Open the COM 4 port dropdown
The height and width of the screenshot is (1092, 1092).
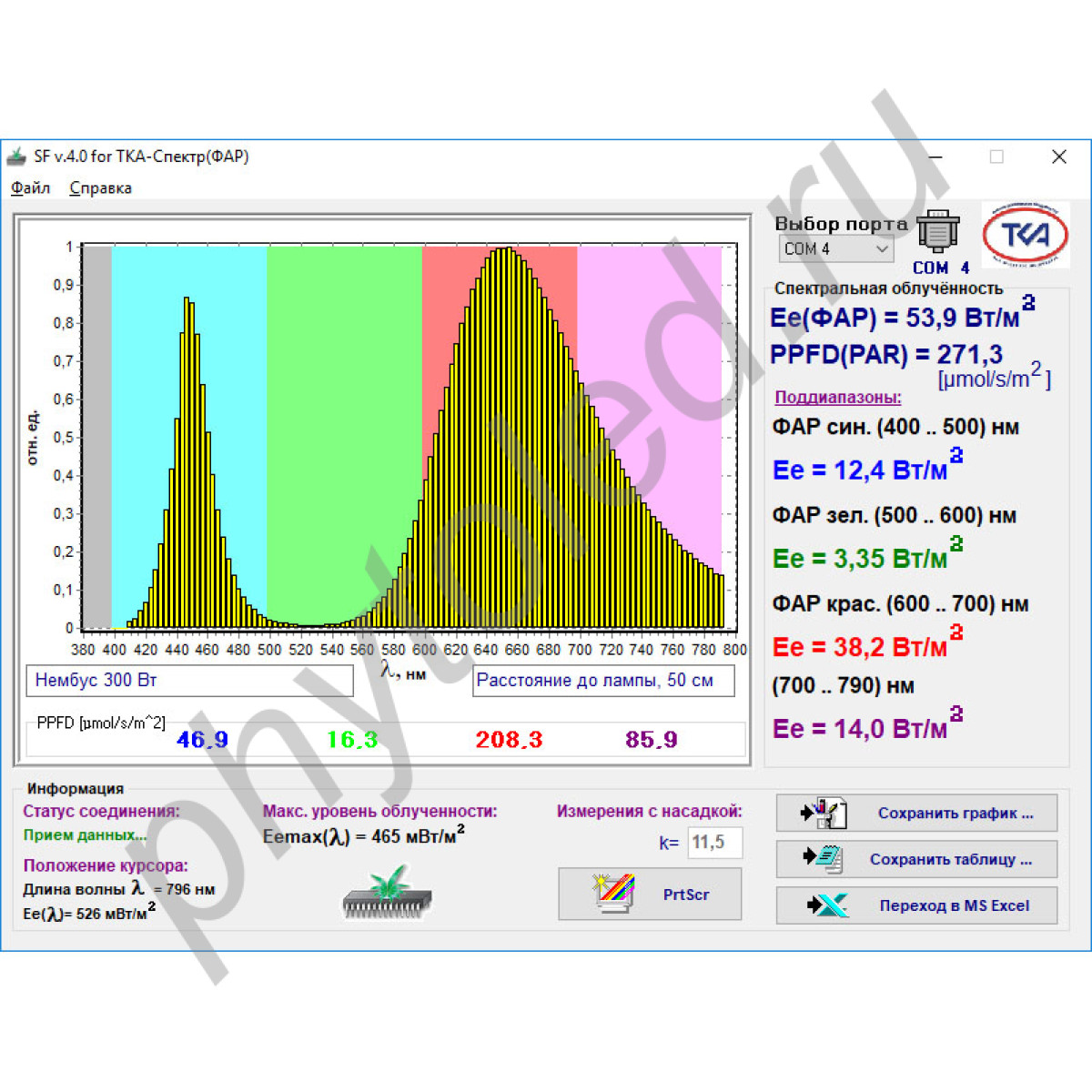click(836, 248)
